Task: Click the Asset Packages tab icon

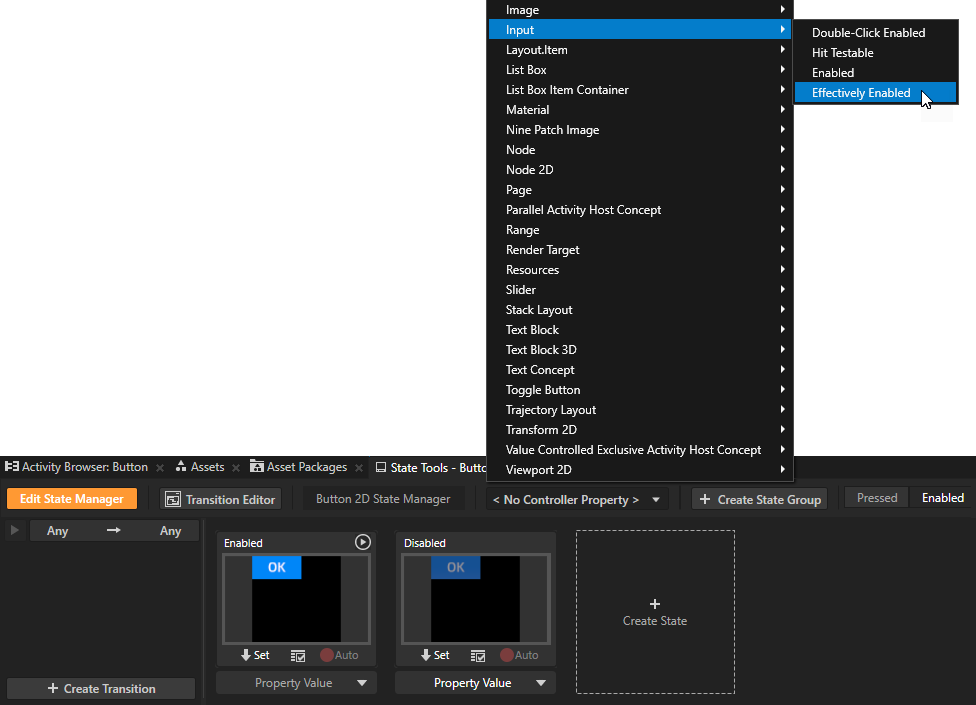Action: [x=256, y=466]
